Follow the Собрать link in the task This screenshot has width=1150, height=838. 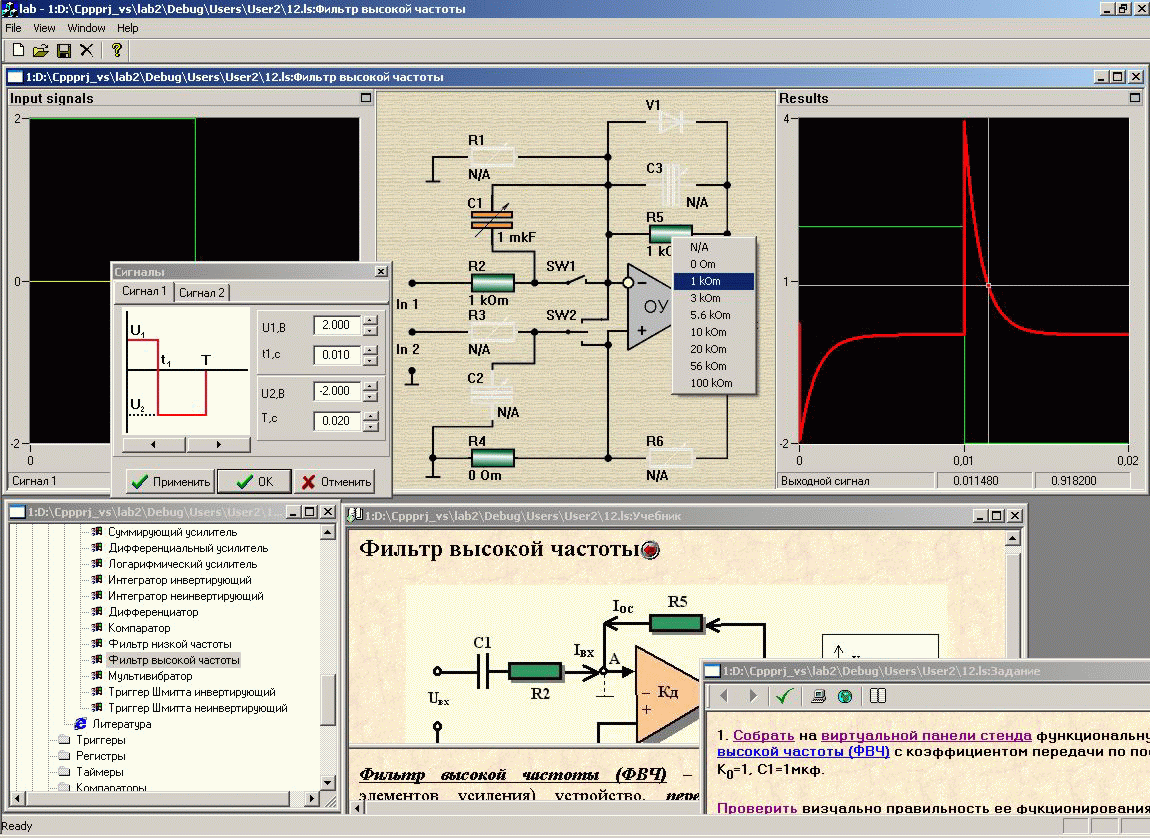(x=763, y=735)
